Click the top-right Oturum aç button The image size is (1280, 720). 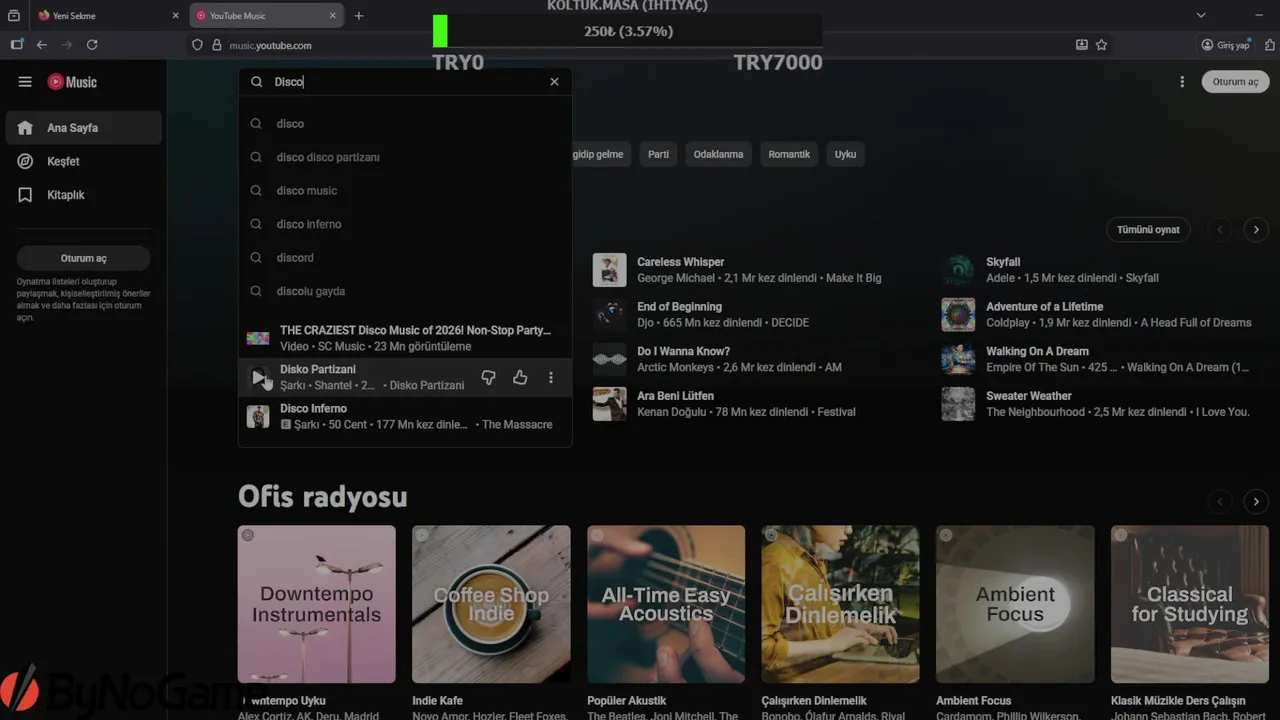click(x=1235, y=82)
